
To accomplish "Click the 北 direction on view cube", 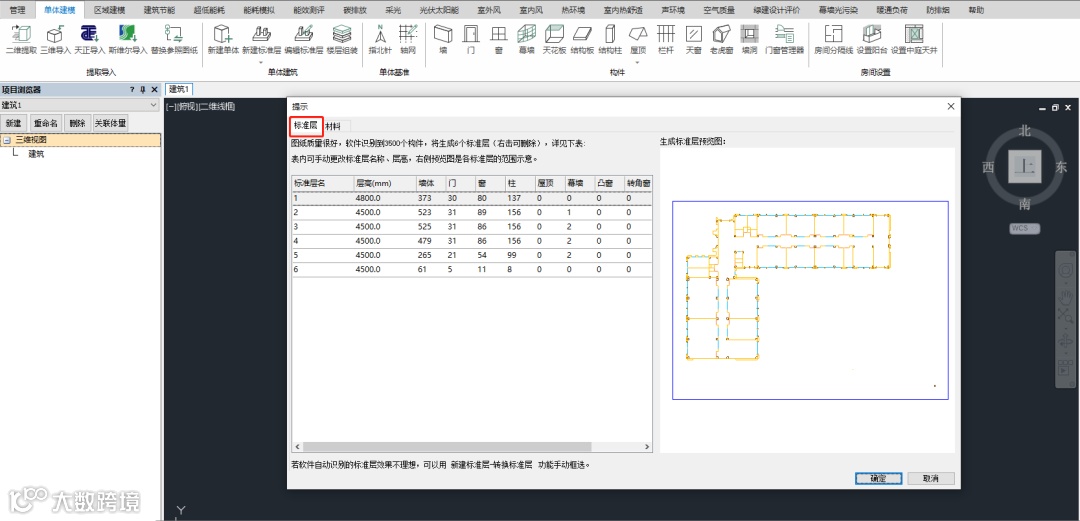I will pyautogui.click(x=1024, y=131).
